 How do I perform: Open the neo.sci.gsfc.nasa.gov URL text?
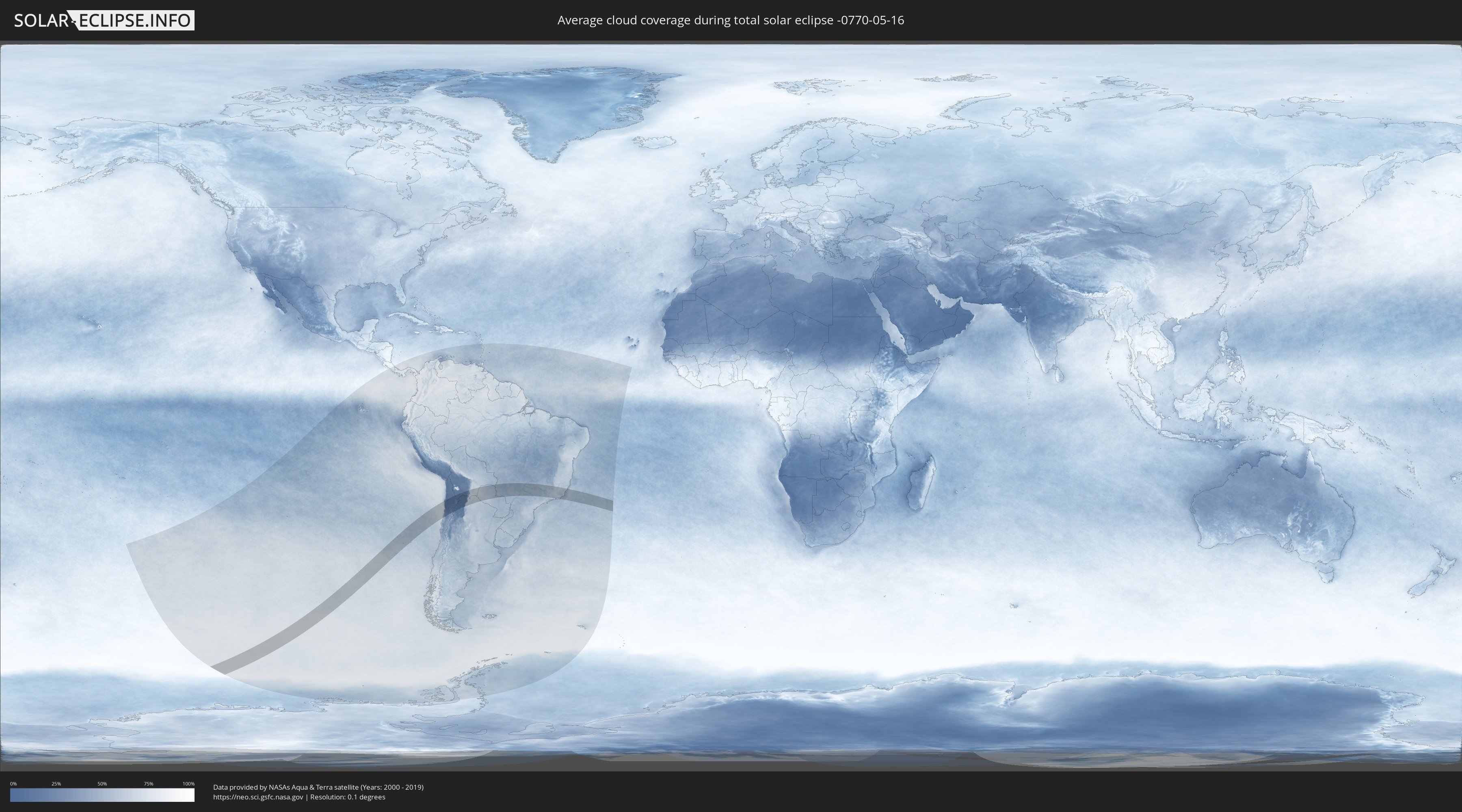(258, 797)
